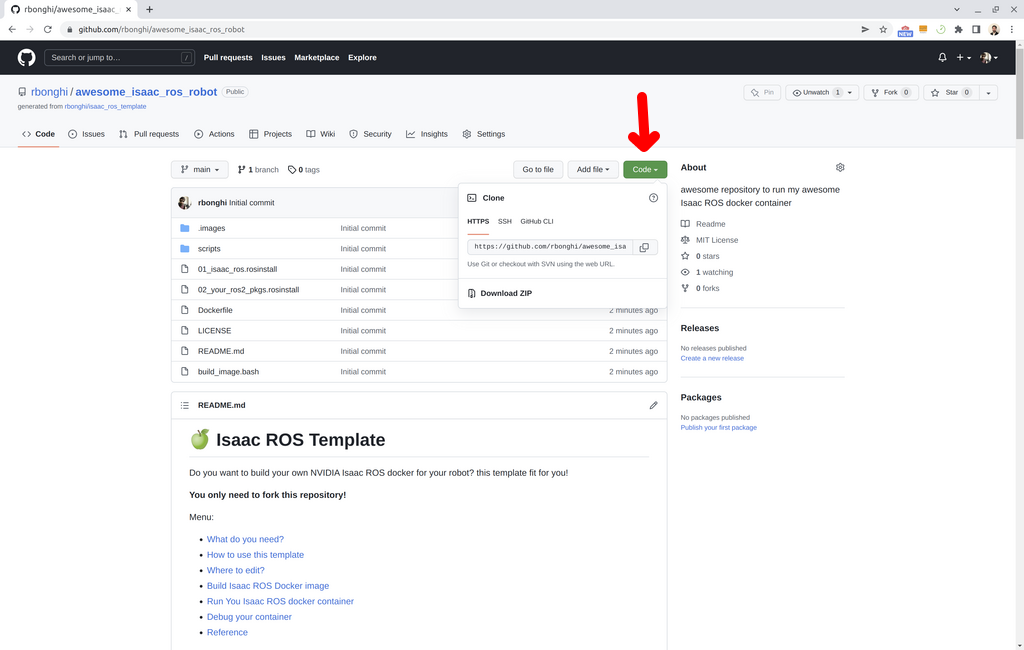This screenshot has height=650, width=1024.
Task: Go back in browser history
Action: tap(12, 29)
